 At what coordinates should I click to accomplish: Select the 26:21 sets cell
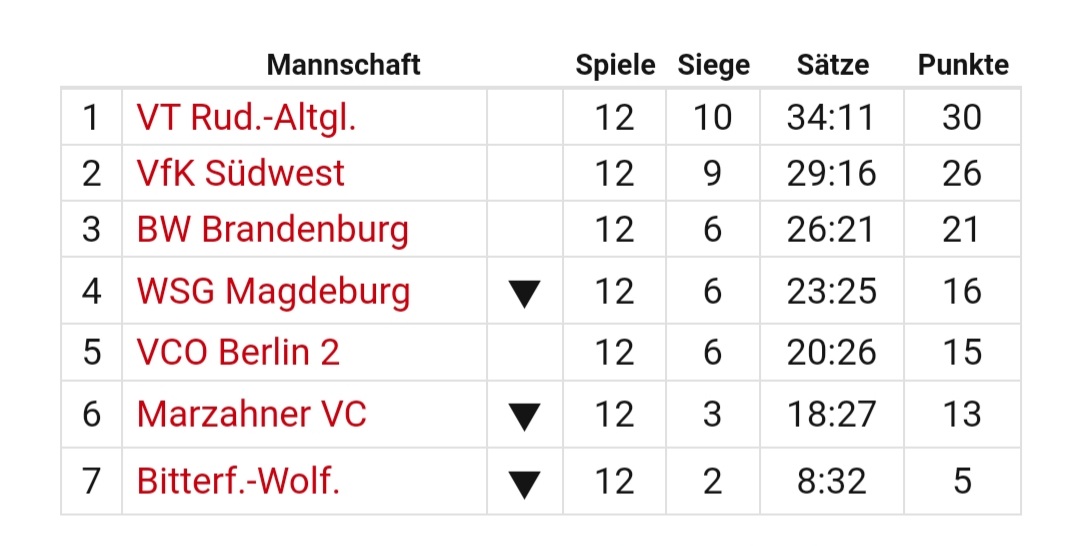click(x=831, y=230)
